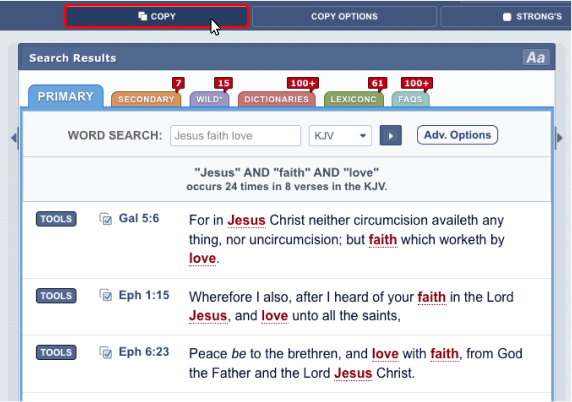Toggle copy checkbox beside Gal 5:6

(x=106, y=219)
